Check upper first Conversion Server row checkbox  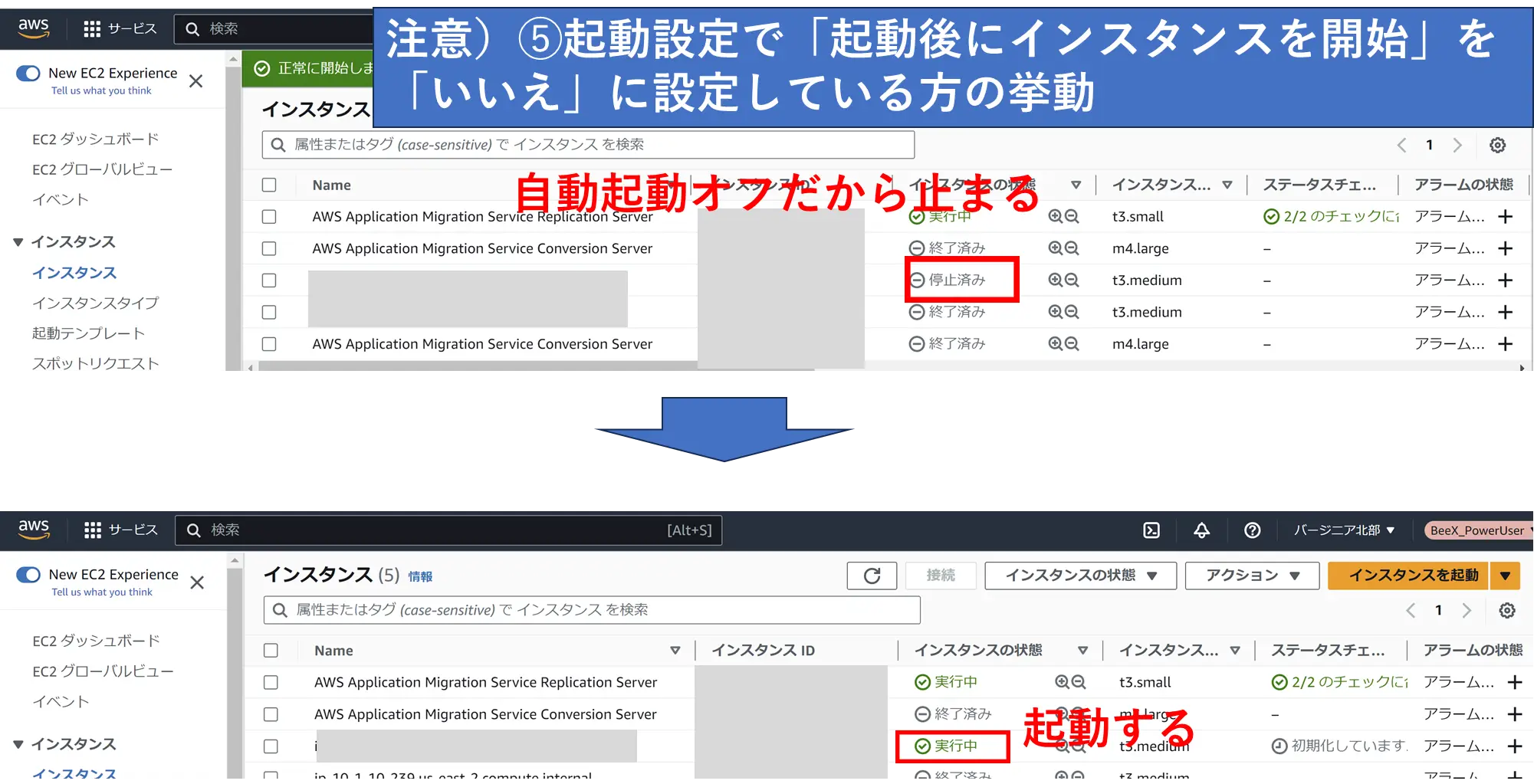pos(269,248)
